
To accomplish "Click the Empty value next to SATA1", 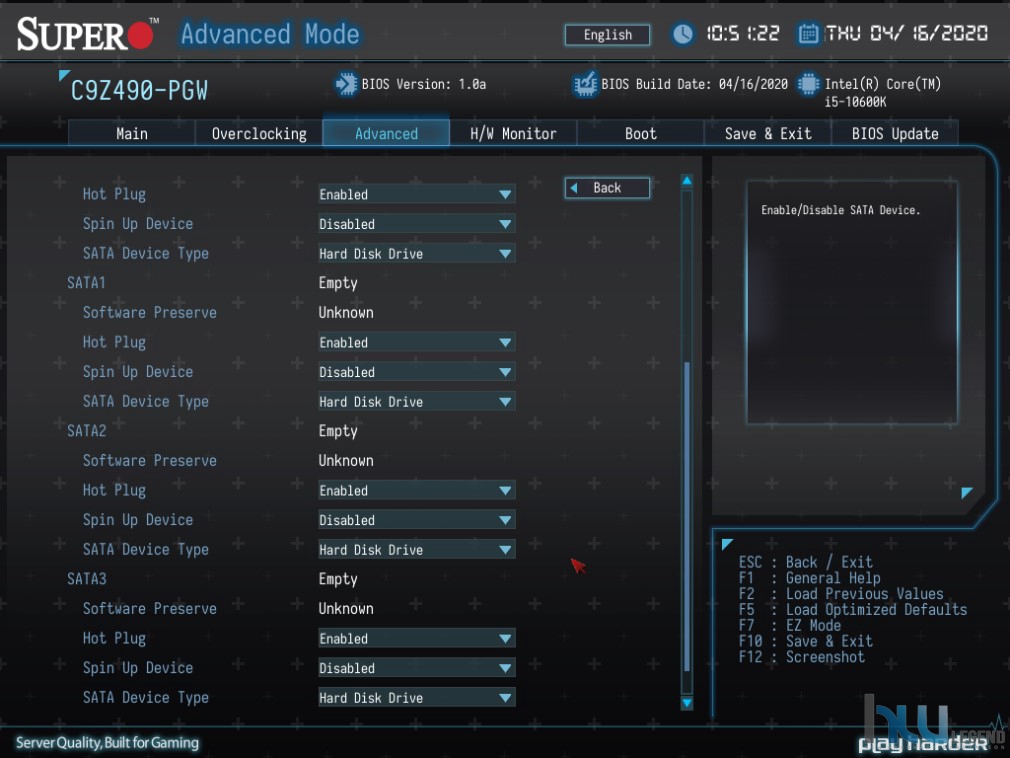I will coord(338,284).
